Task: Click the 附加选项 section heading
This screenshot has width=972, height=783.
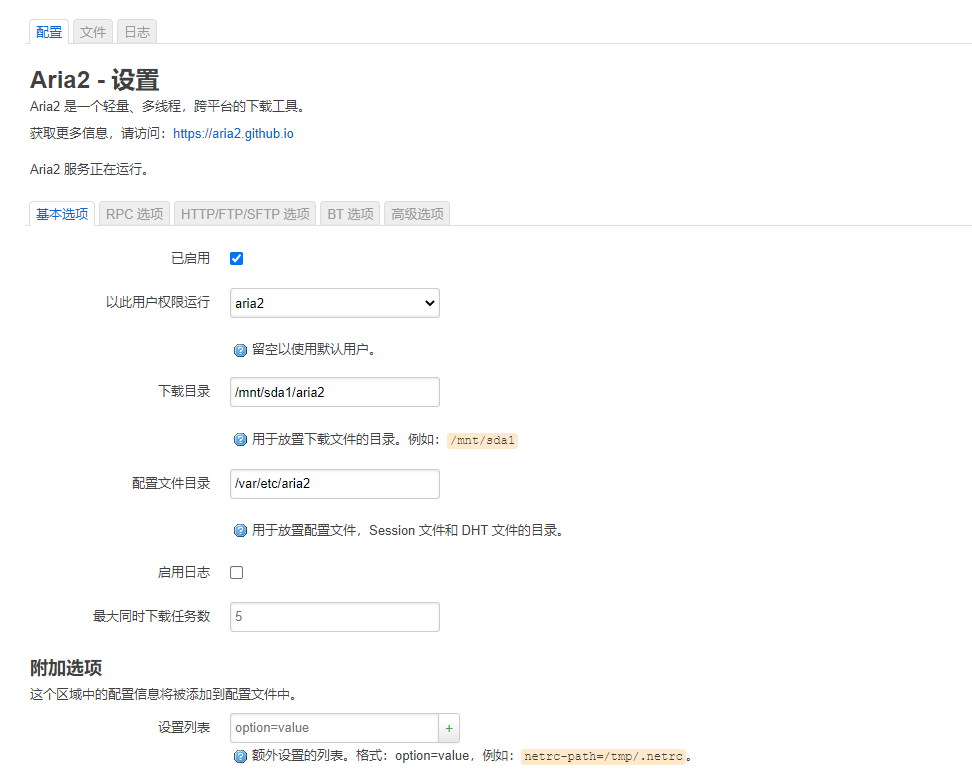Action: pos(66,668)
